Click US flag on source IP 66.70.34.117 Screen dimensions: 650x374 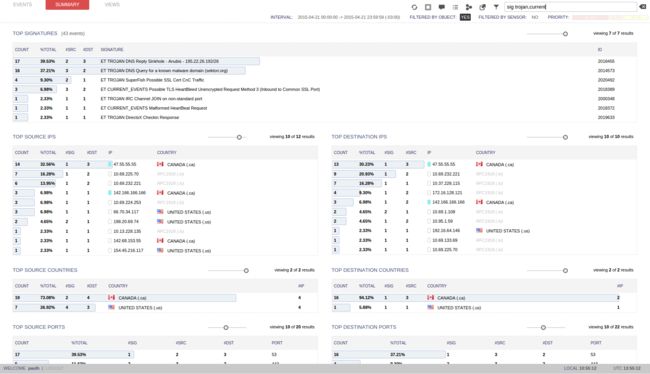coord(160,212)
